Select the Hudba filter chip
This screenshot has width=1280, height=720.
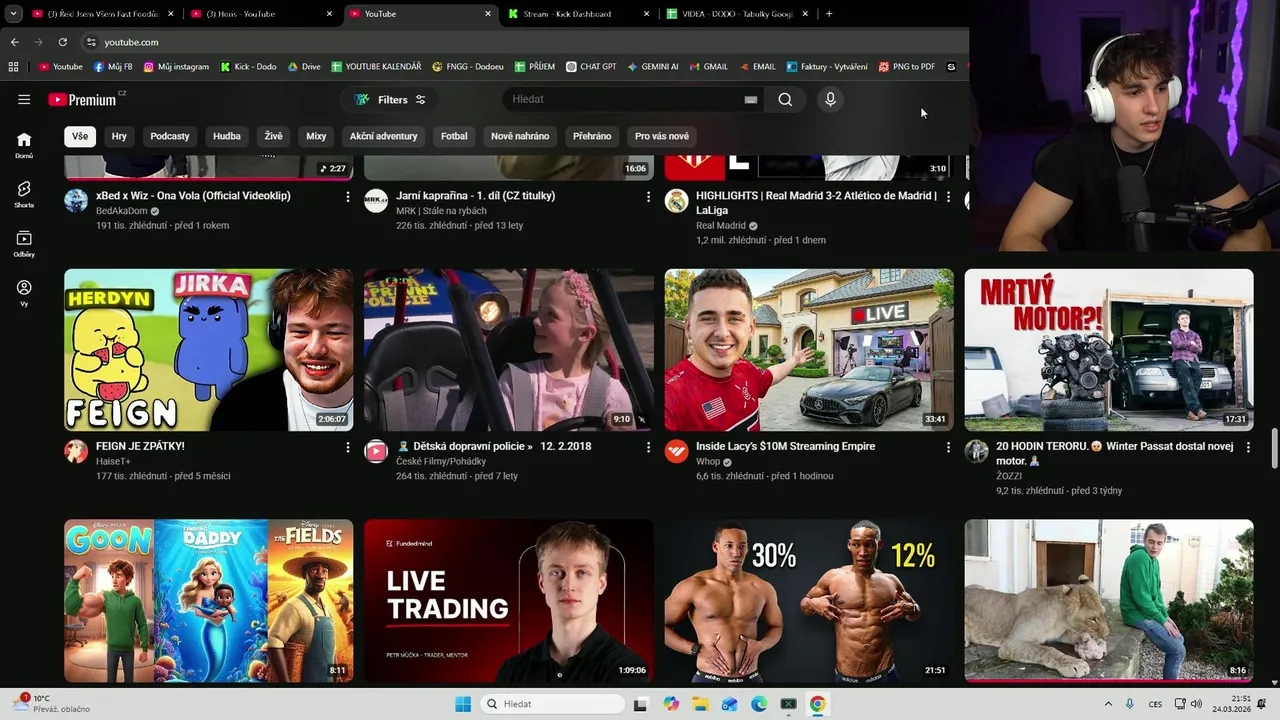coord(227,136)
